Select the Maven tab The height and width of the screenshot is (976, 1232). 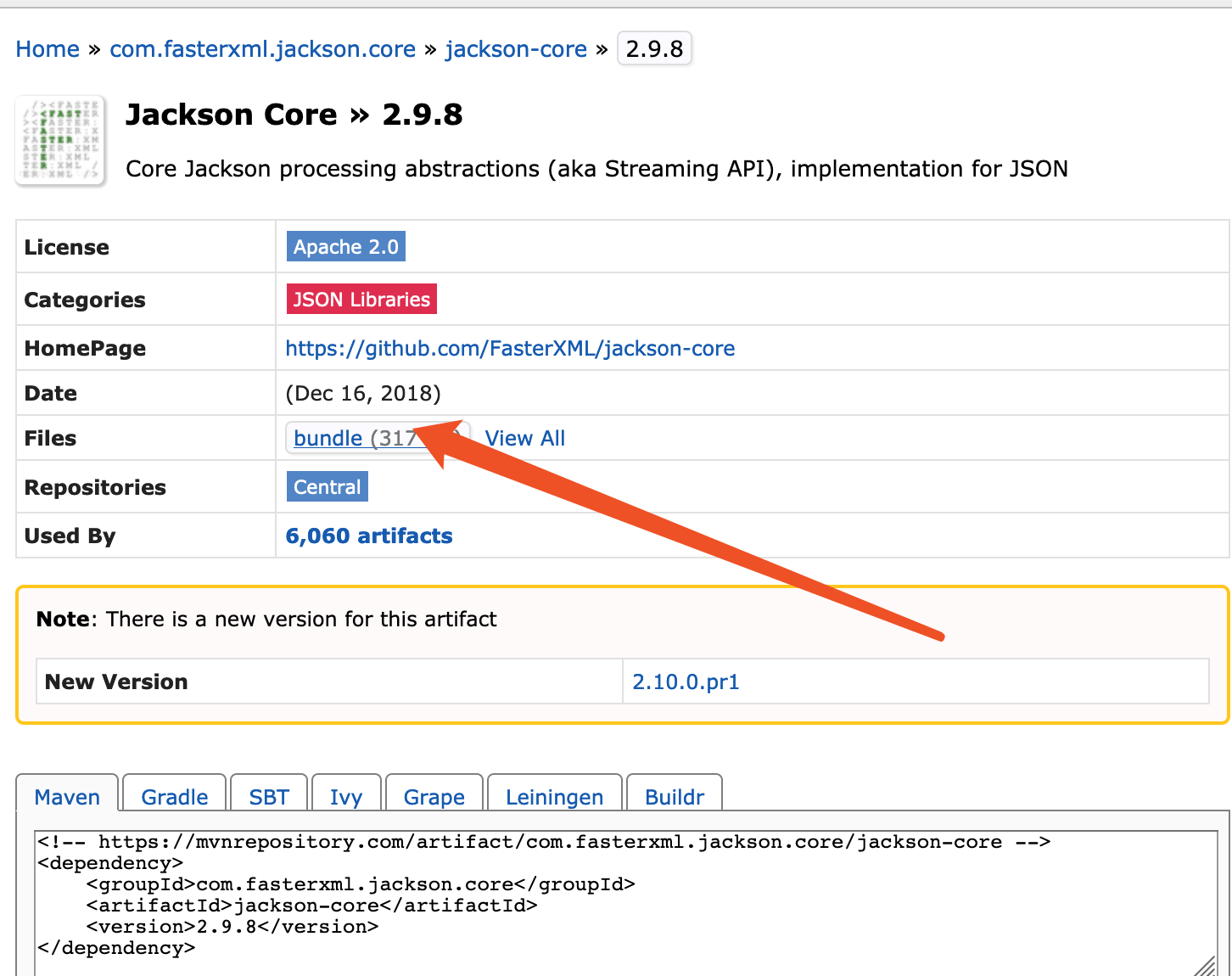[x=67, y=796]
